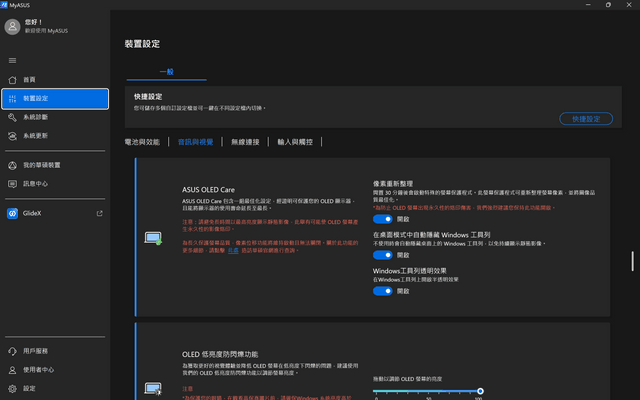Screen dimensions: 640x400
Task: Close the MyASUS window
Action: 629,5
